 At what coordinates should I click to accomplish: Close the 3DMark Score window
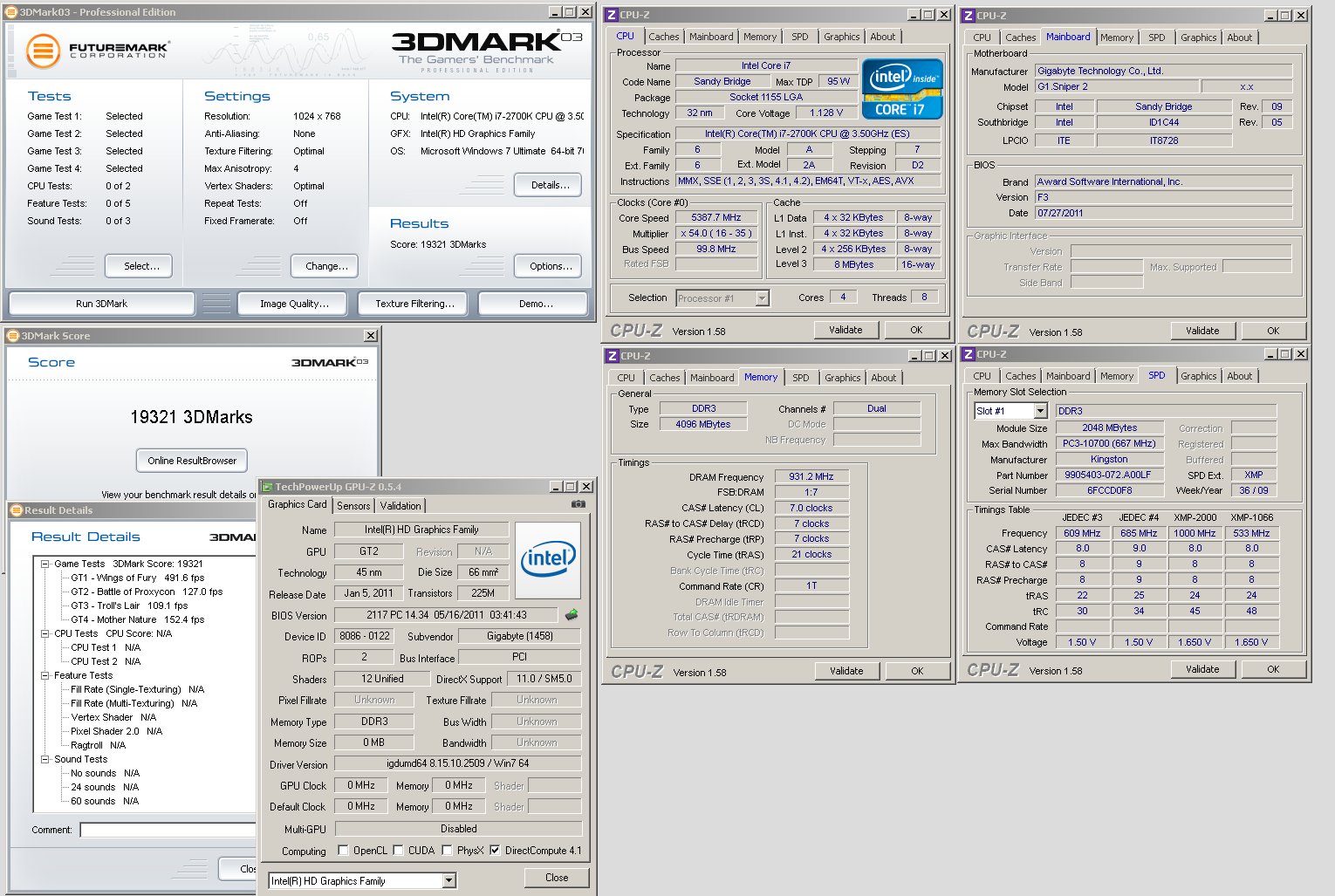coord(371,336)
